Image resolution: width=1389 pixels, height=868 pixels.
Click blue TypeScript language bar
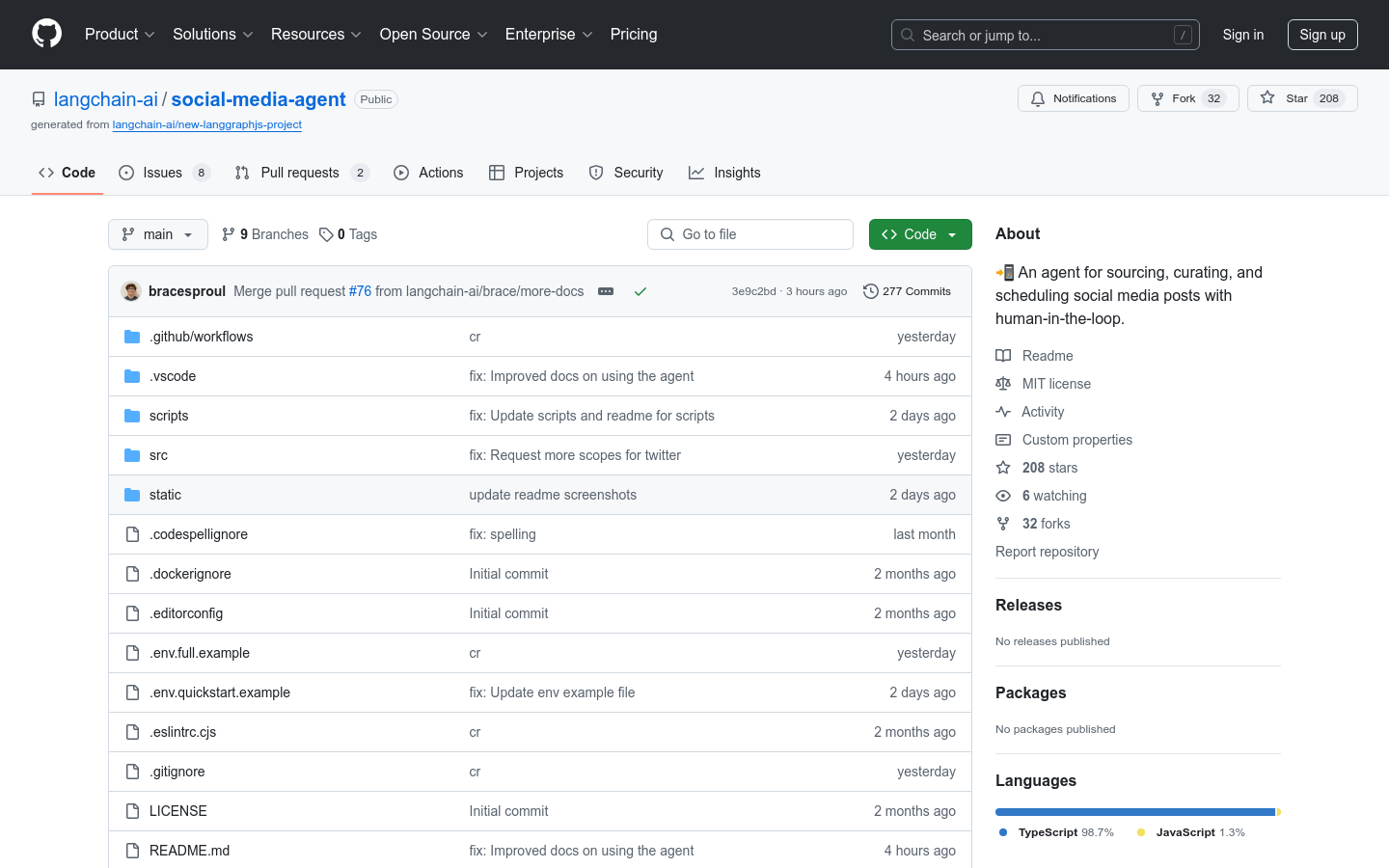[1135, 812]
